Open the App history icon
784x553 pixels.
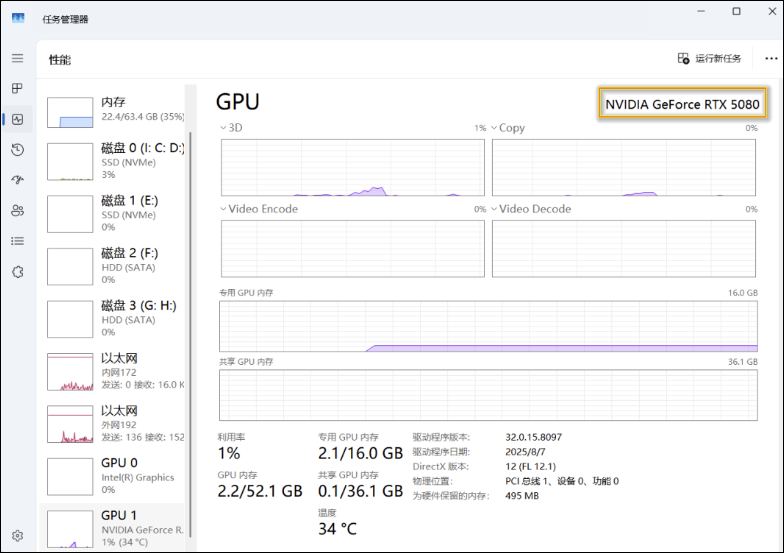coord(17,150)
